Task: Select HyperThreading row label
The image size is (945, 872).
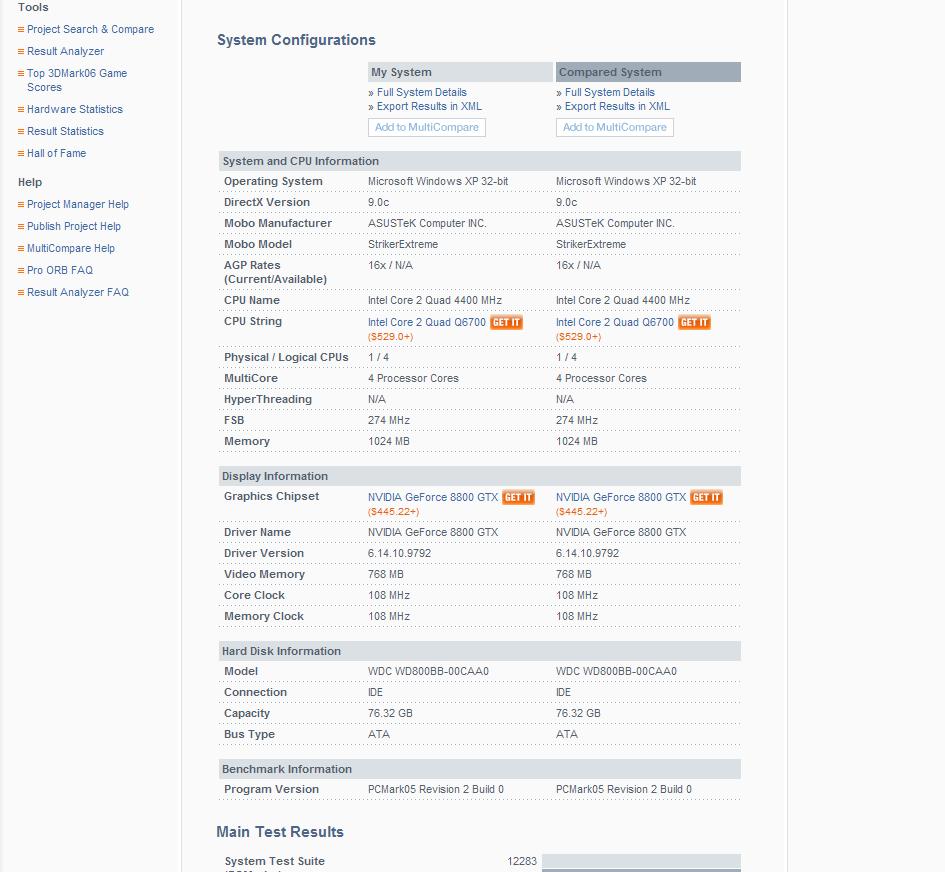Action: [268, 400]
